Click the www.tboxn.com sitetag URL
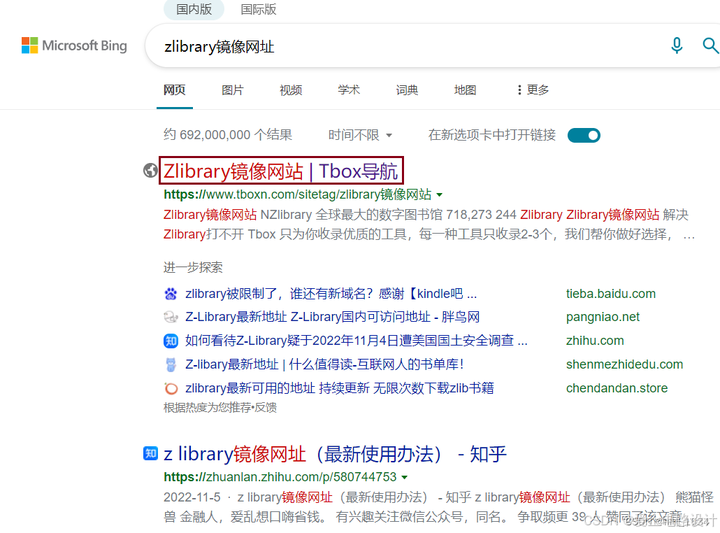Viewport: 720px width, 533px height. point(298,195)
